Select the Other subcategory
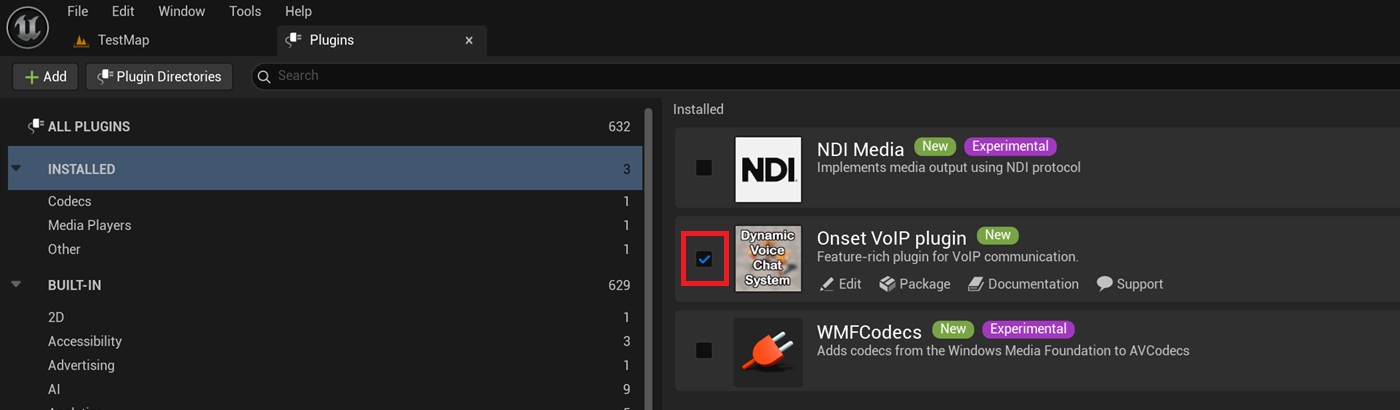 [x=325, y=249]
